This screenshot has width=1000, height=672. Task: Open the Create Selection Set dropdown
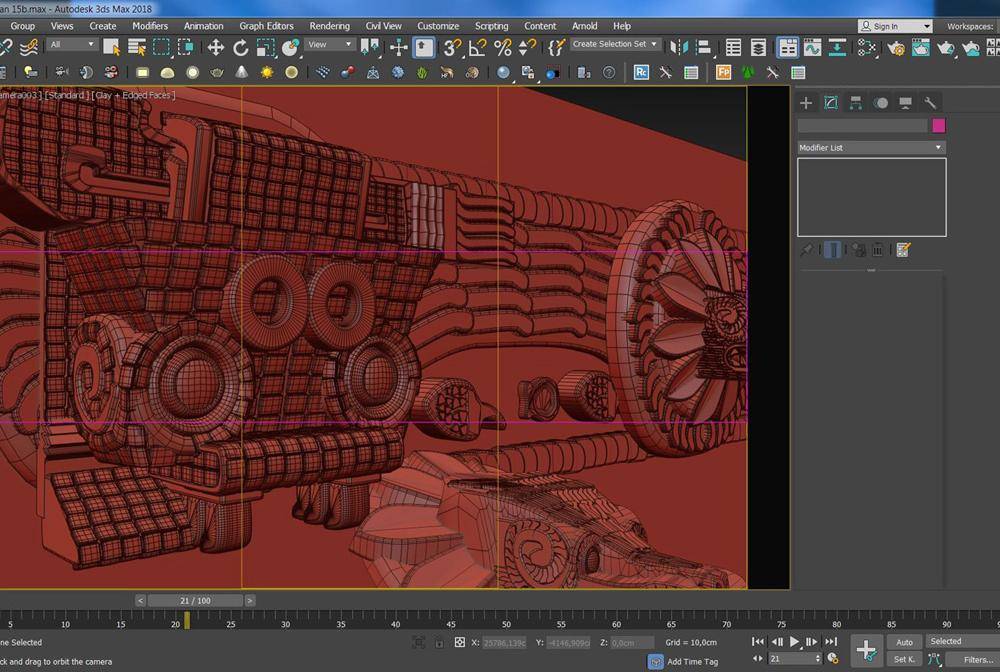(615, 44)
